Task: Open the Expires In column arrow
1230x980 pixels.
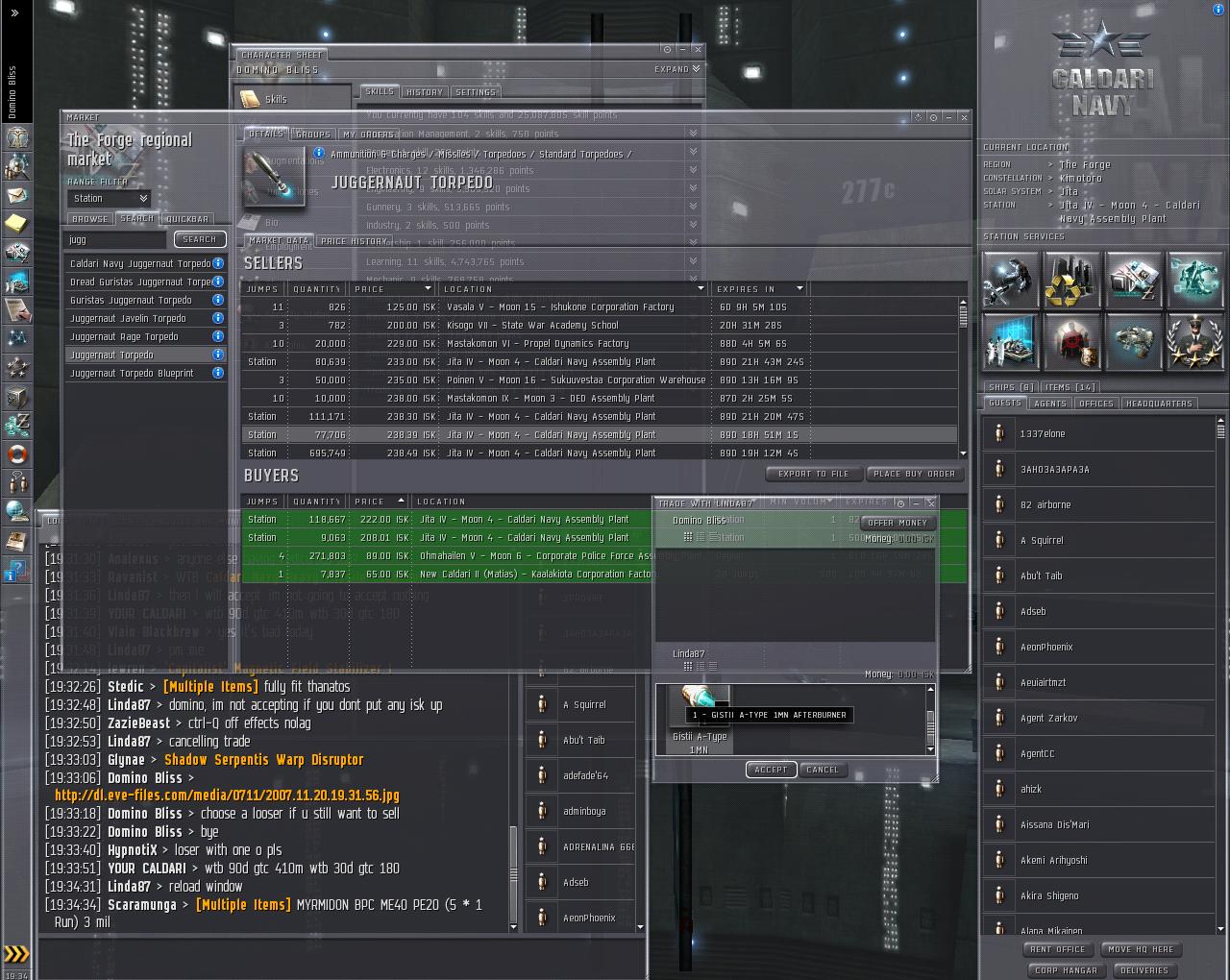Action: (x=799, y=288)
